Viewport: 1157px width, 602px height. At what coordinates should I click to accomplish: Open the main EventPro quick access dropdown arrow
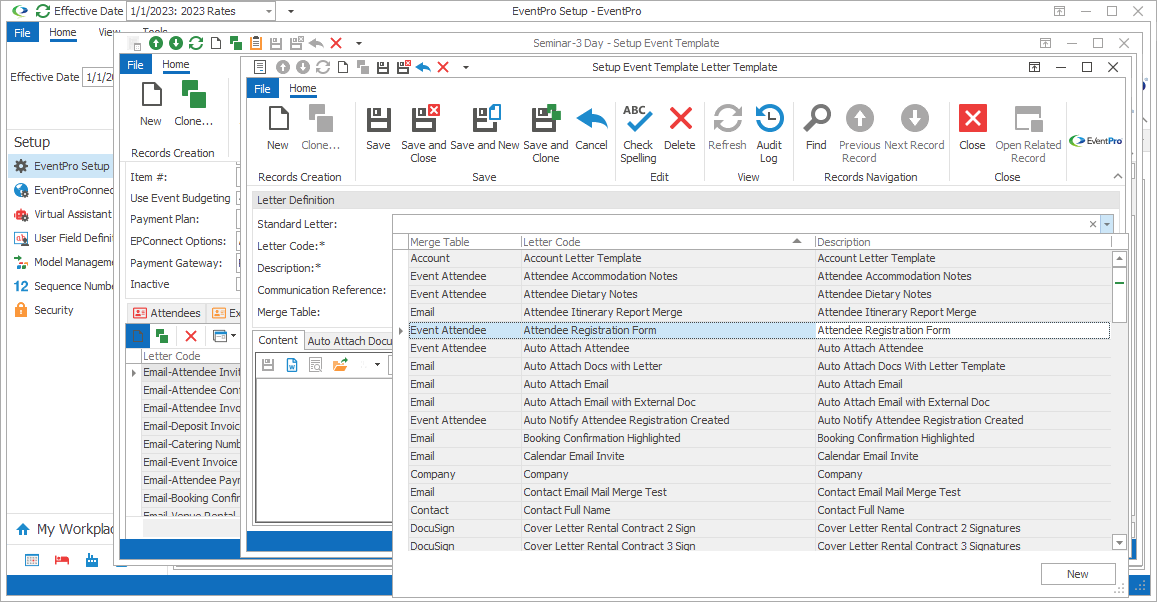(291, 11)
